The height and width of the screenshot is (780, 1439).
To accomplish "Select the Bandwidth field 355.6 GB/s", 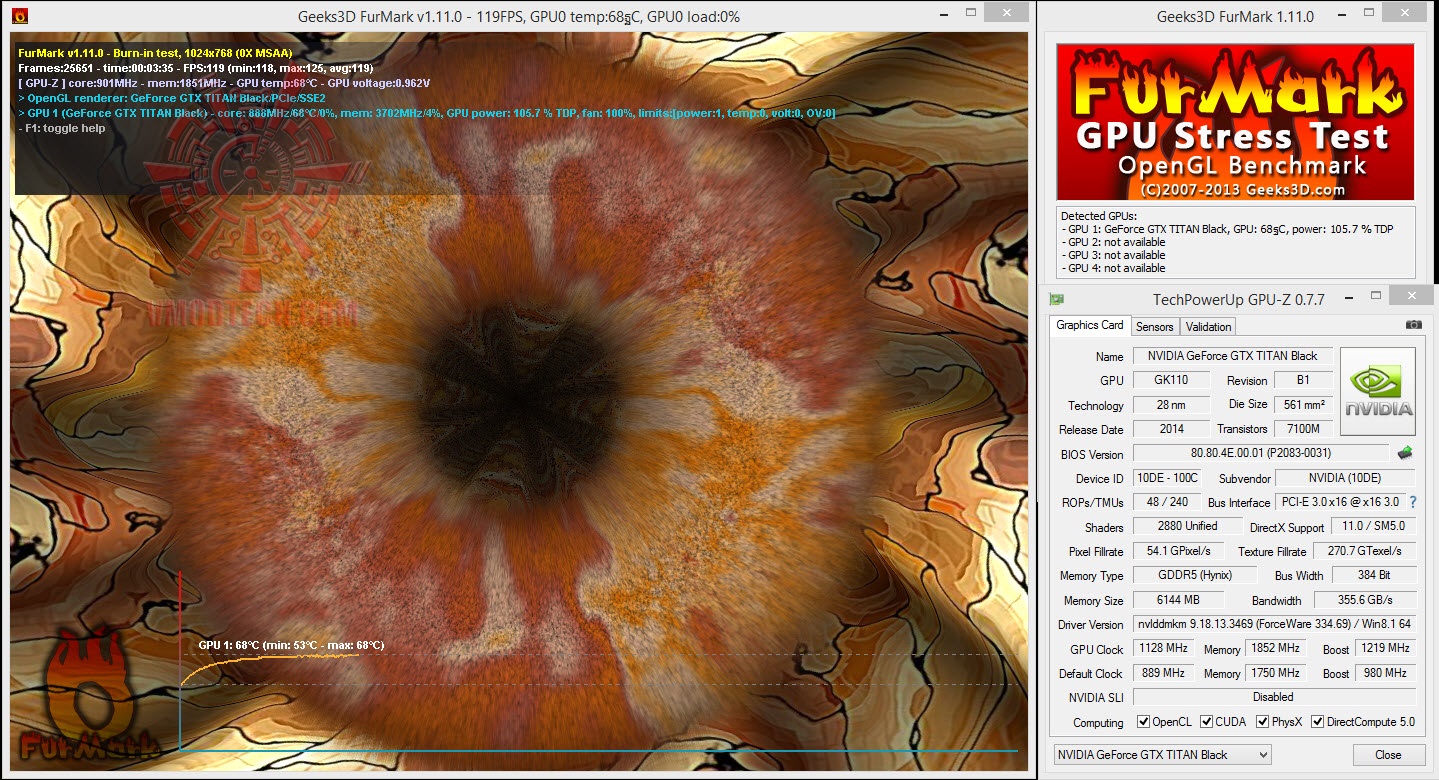I will coord(1363,600).
